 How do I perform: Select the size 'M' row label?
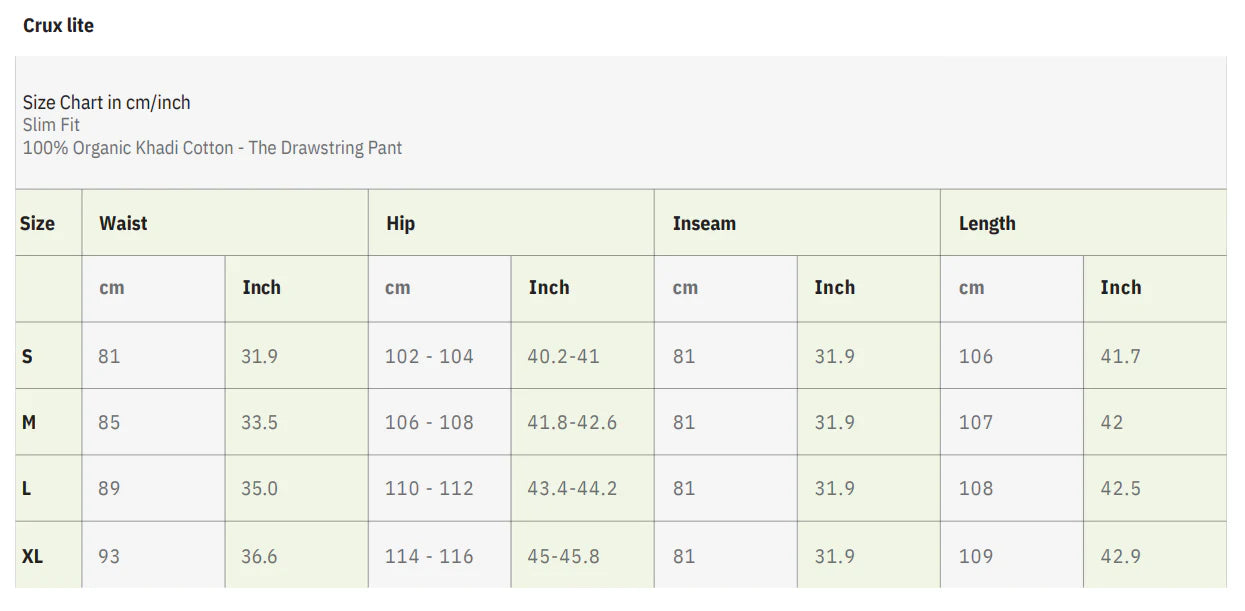click(29, 422)
